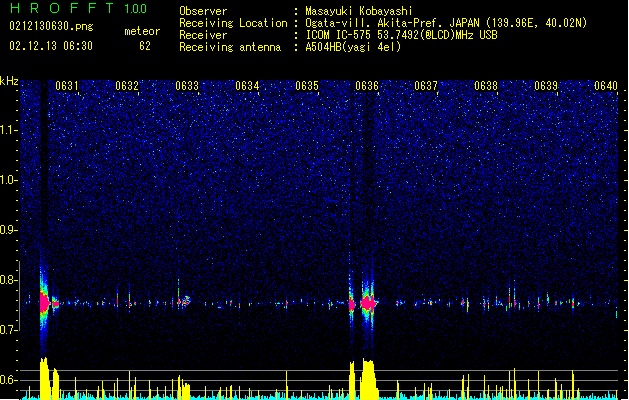Click the meteor count value 62
Screen dimensions: 629x400
[x=145, y=46]
